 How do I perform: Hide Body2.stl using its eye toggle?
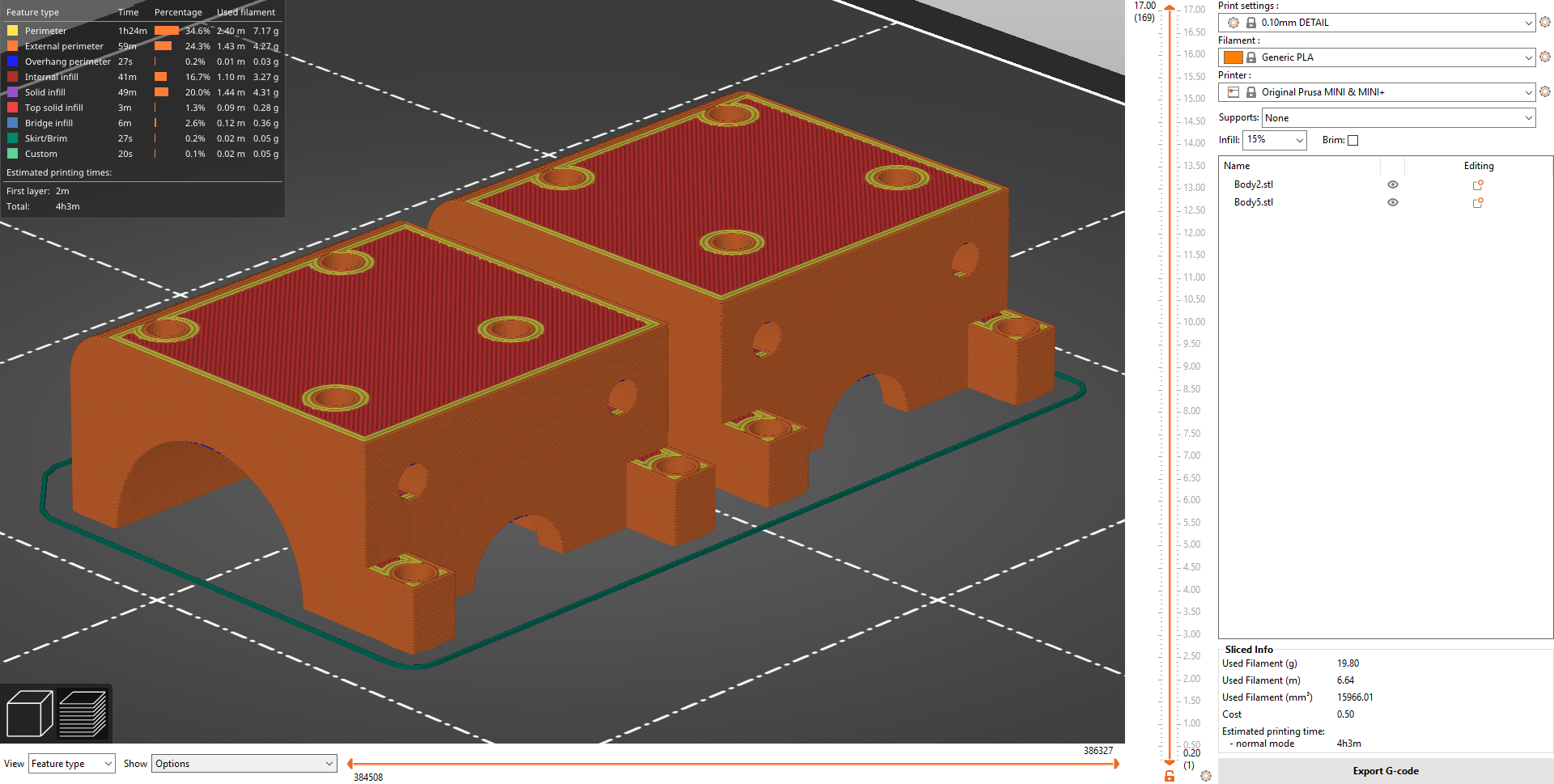point(1392,184)
